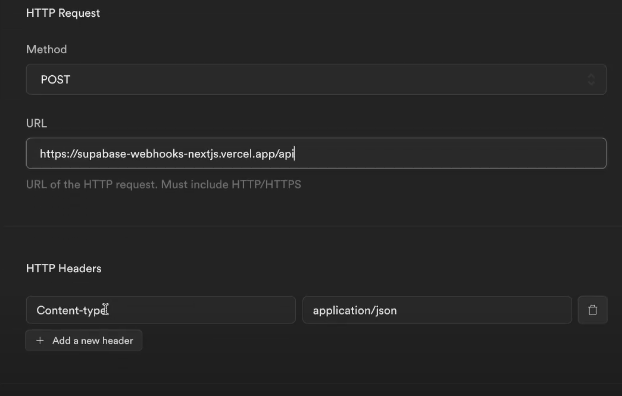Delete the Content-type header with trash icon
The image size is (622, 396).
tap(593, 310)
